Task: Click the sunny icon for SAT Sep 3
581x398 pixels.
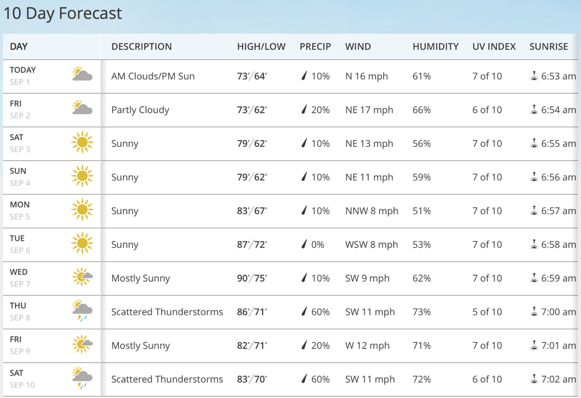Action: tap(82, 142)
